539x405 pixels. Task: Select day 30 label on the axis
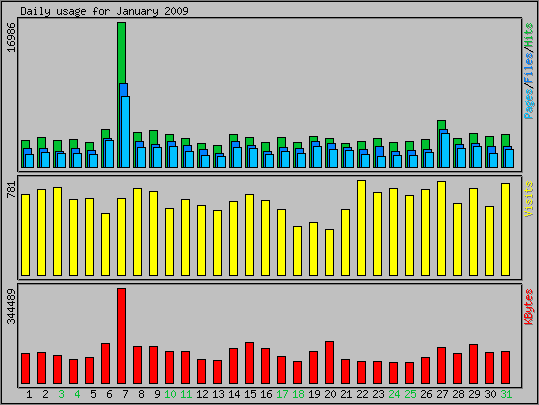pos(490,394)
